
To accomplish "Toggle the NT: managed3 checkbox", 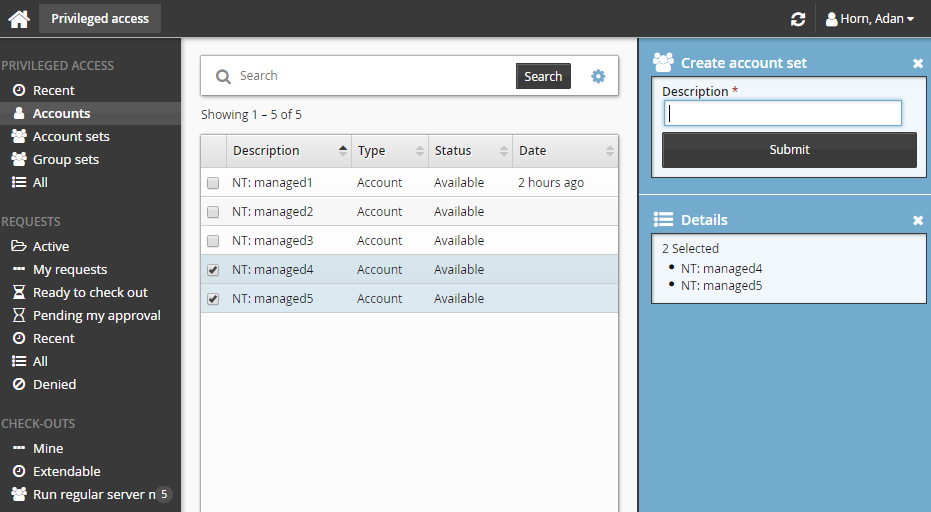I will tap(213, 241).
